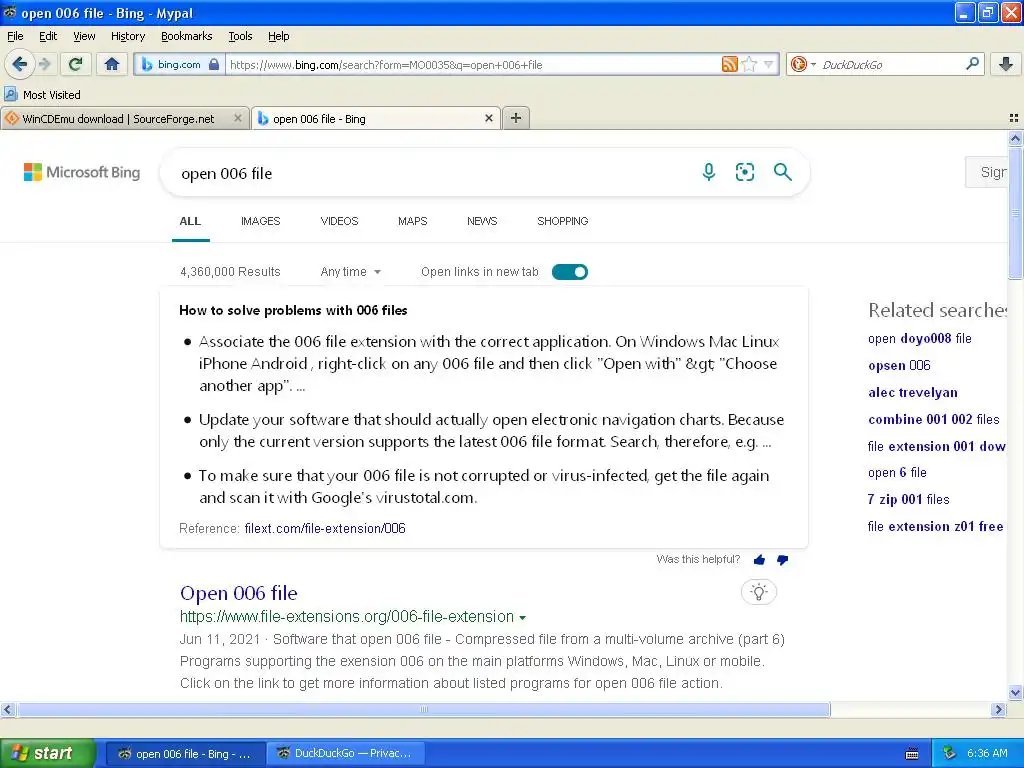The height and width of the screenshot is (768, 1024).
Task: Click the vertical scrollbar down arrow
Action: (1015, 693)
